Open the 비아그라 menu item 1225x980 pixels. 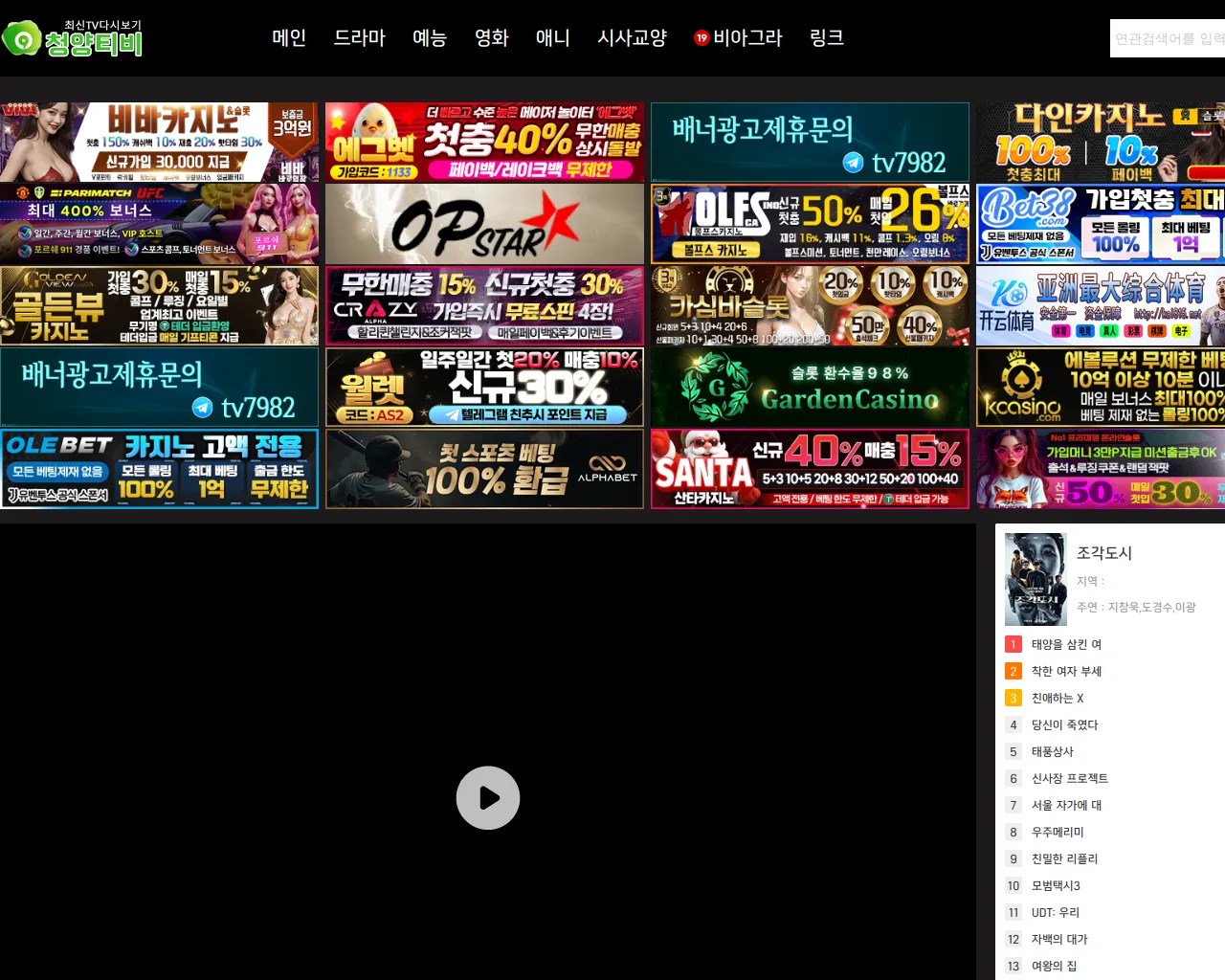click(739, 37)
